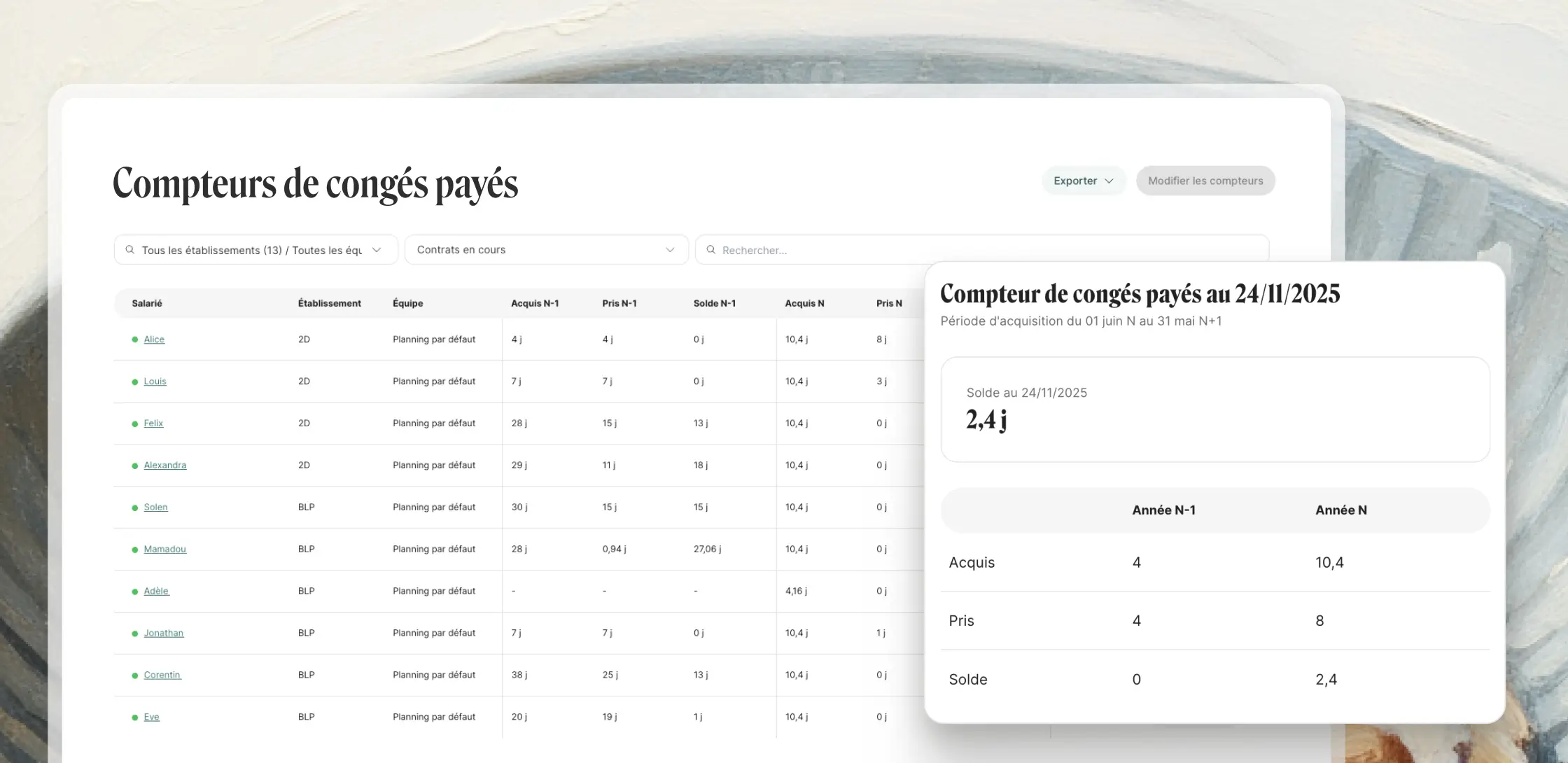1568x763 pixels.
Task: Open Louis employee link
Action: tap(155, 381)
